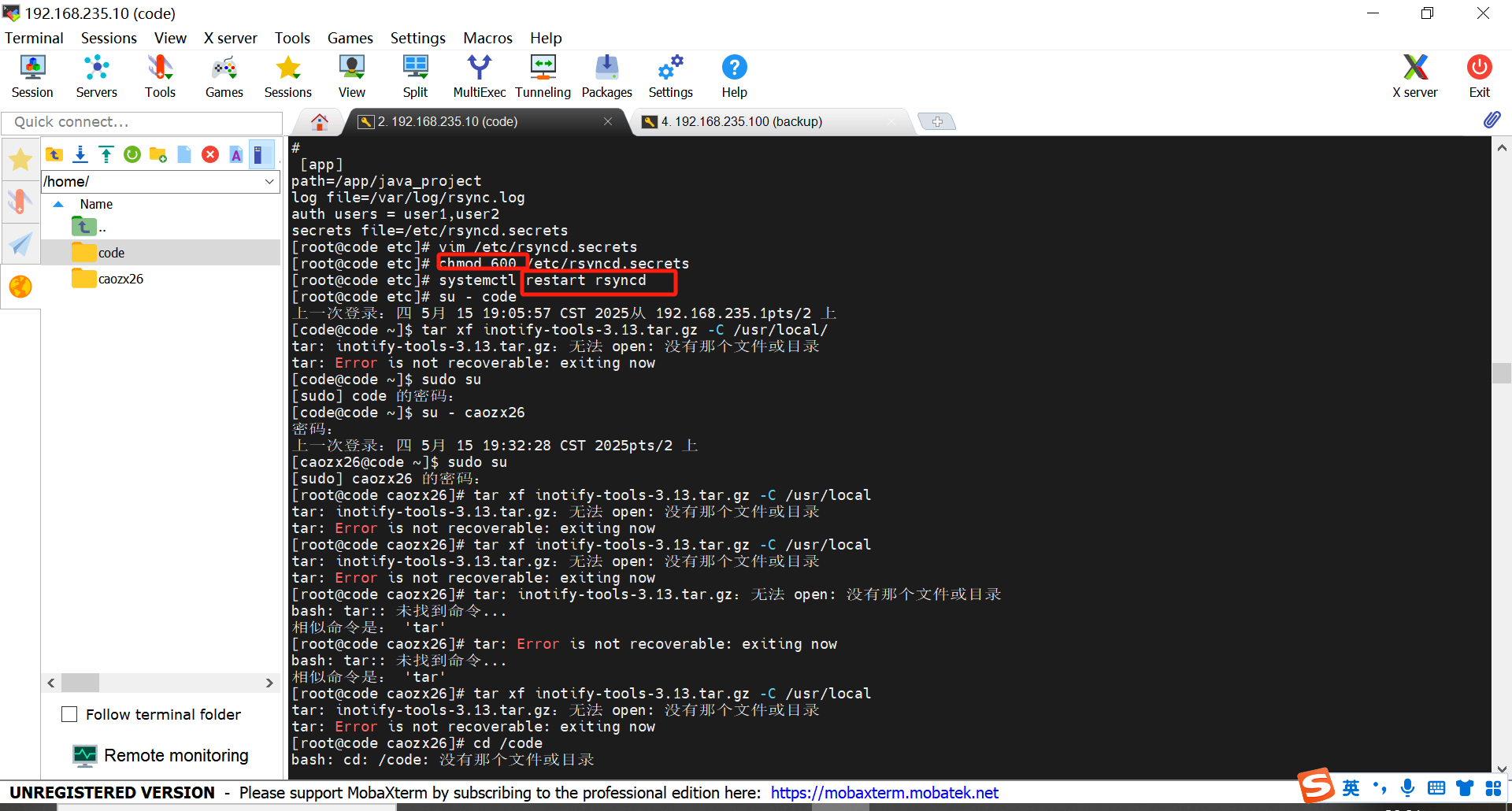Open the Macros menu

487,38
